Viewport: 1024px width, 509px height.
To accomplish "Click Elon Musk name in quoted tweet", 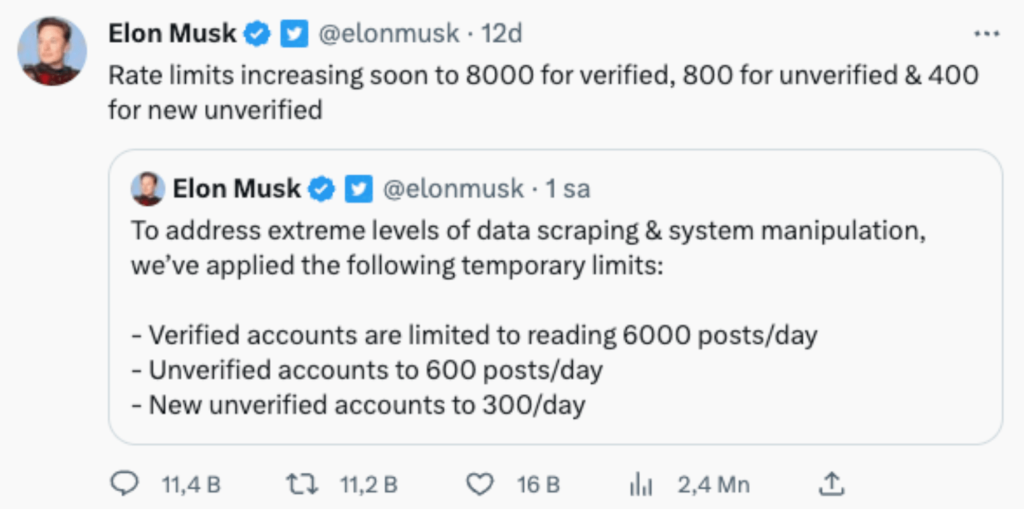I will coord(236,188).
